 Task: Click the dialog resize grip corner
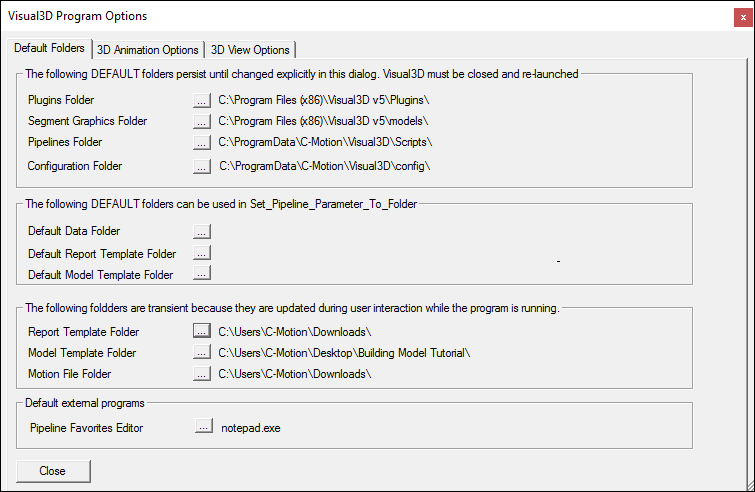[750, 486]
